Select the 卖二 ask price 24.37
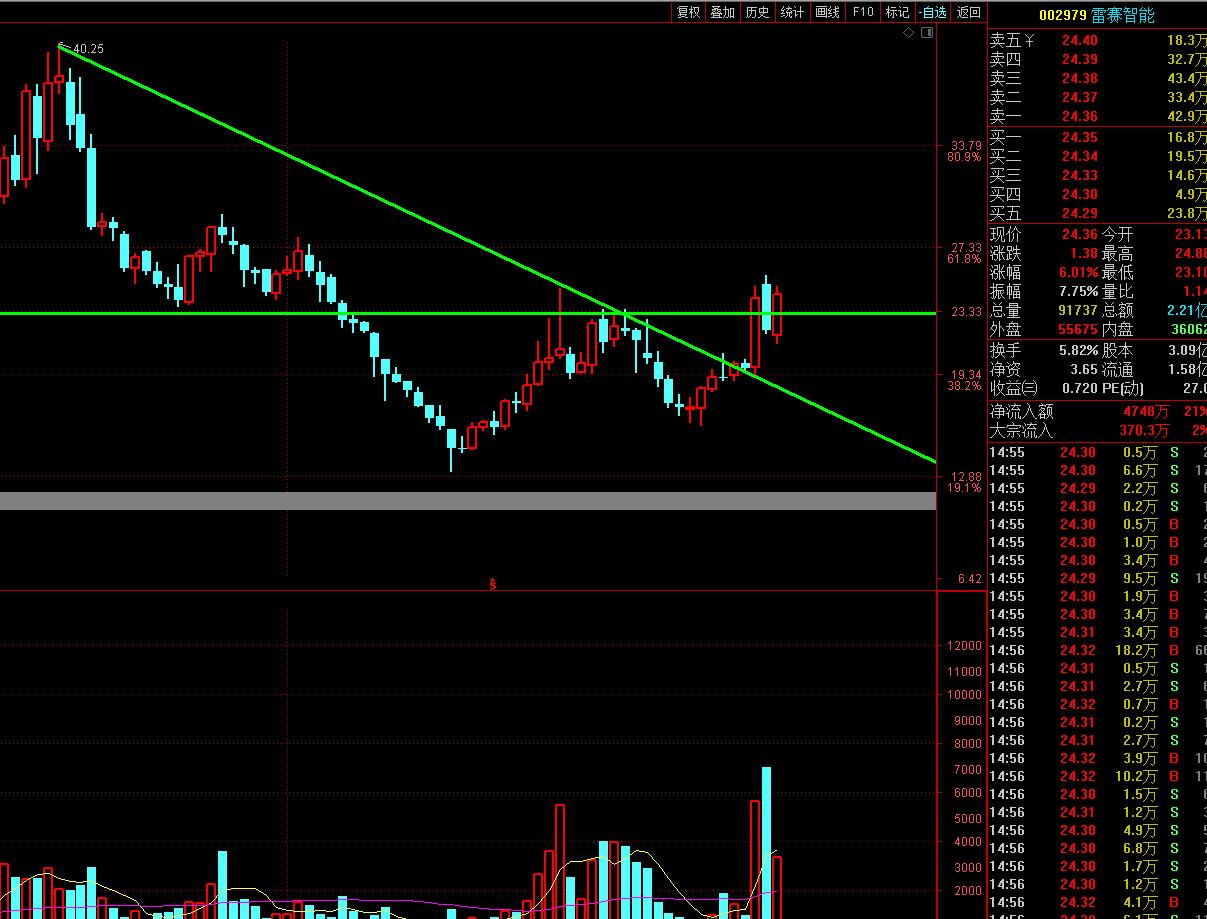 point(1079,98)
